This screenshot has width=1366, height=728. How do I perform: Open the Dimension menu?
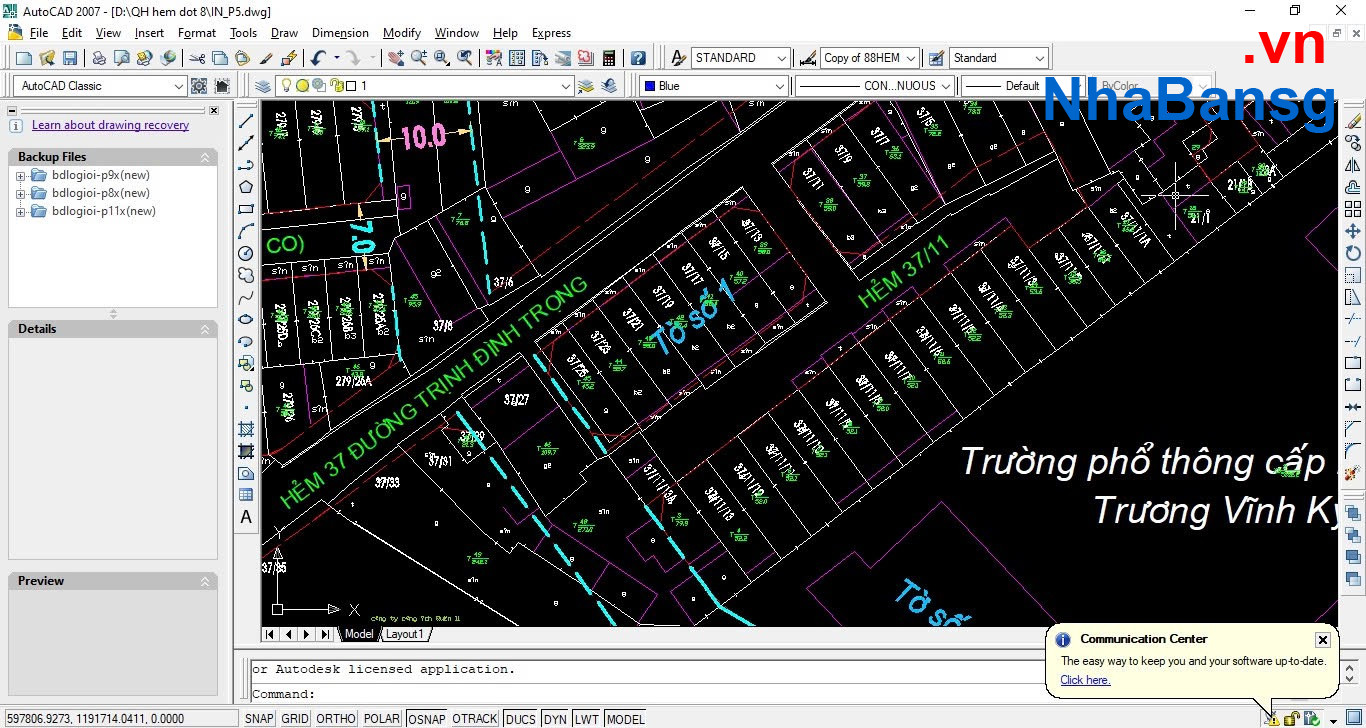pos(340,33)
